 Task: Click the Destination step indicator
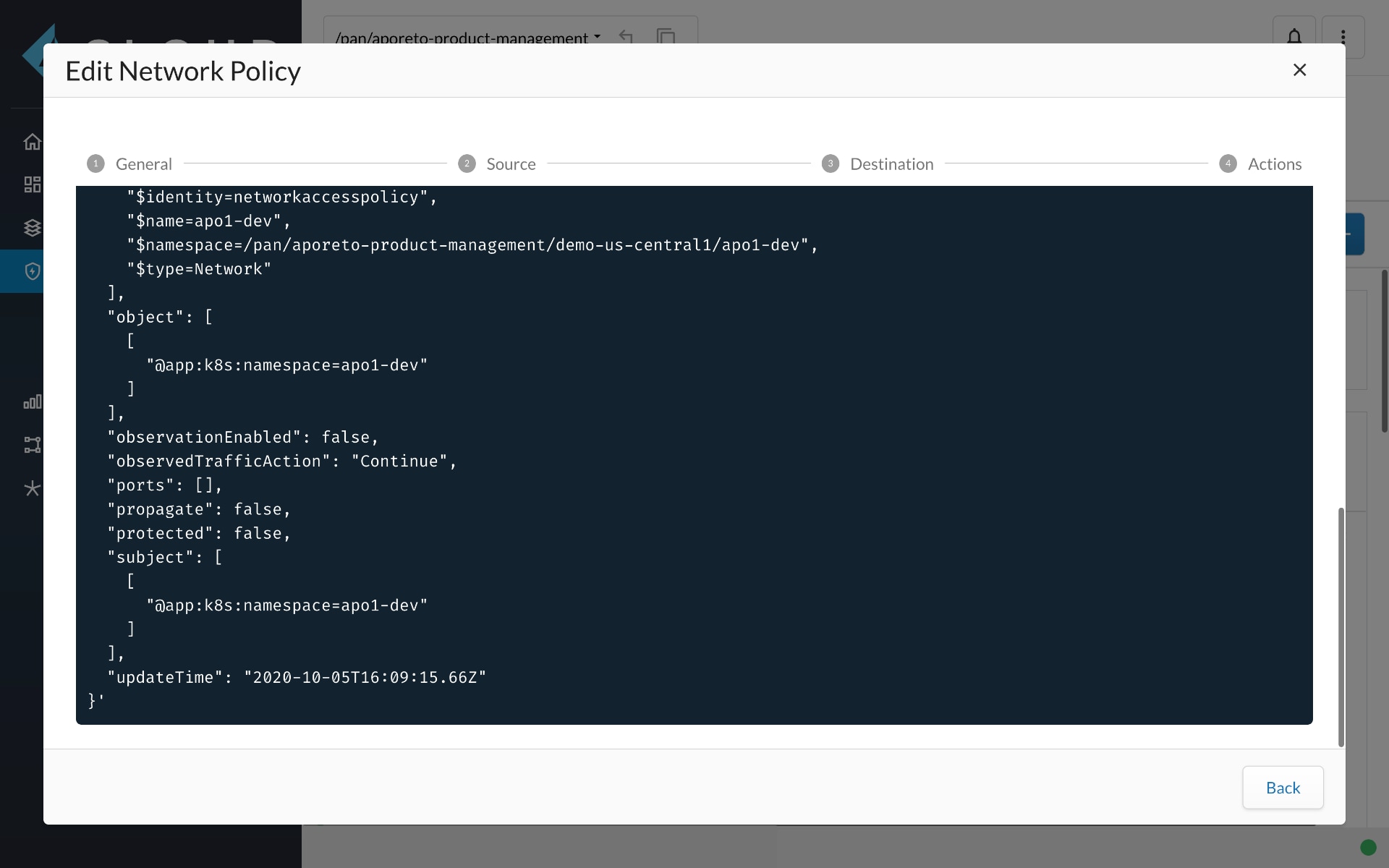(831, 164)
